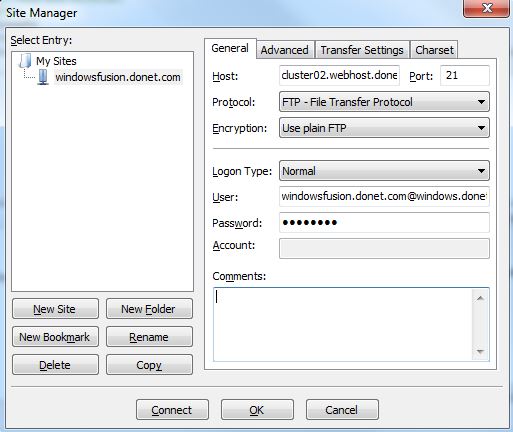Close the Site Manager window

487,8
